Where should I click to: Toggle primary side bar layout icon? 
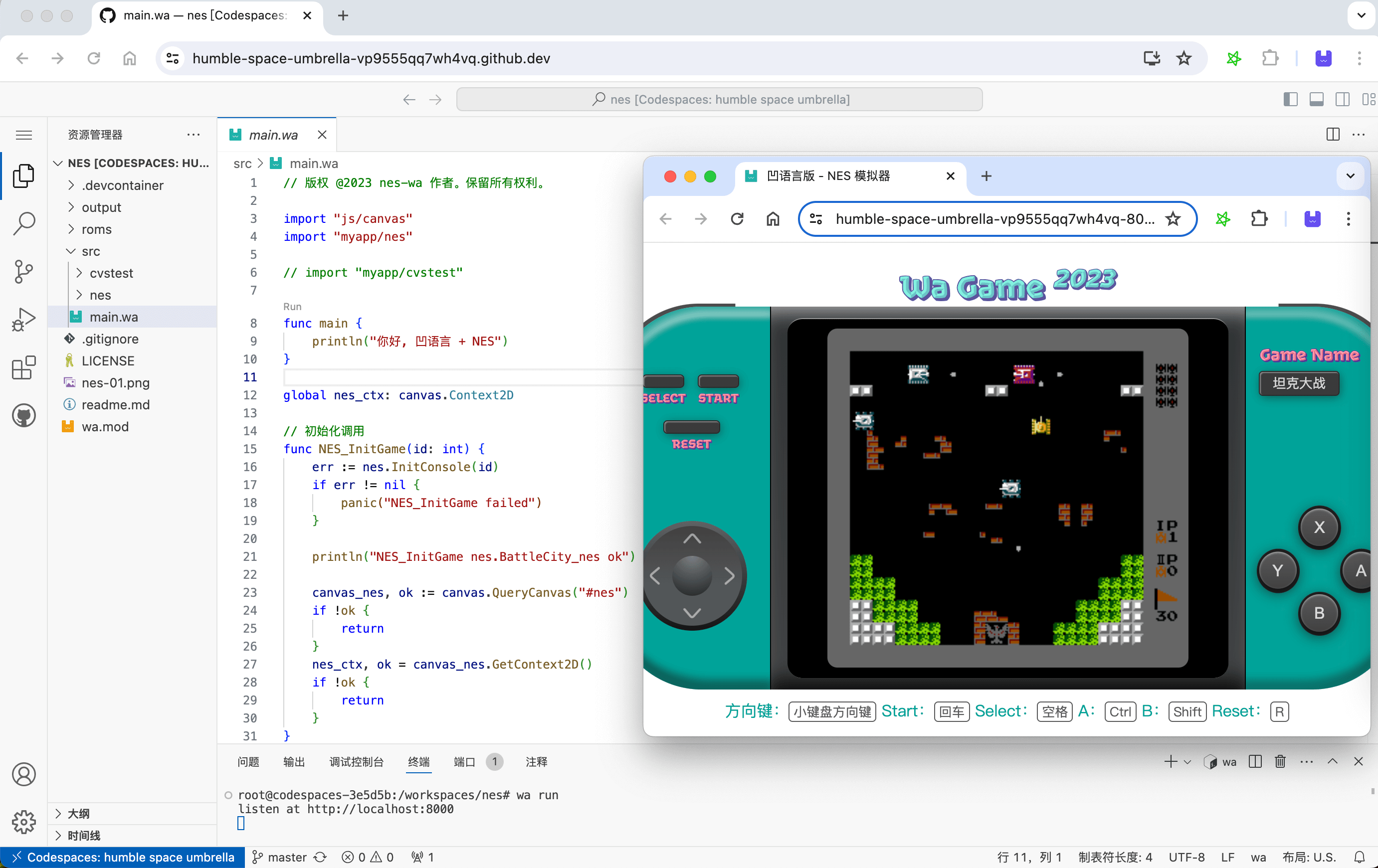point(1290,100)
